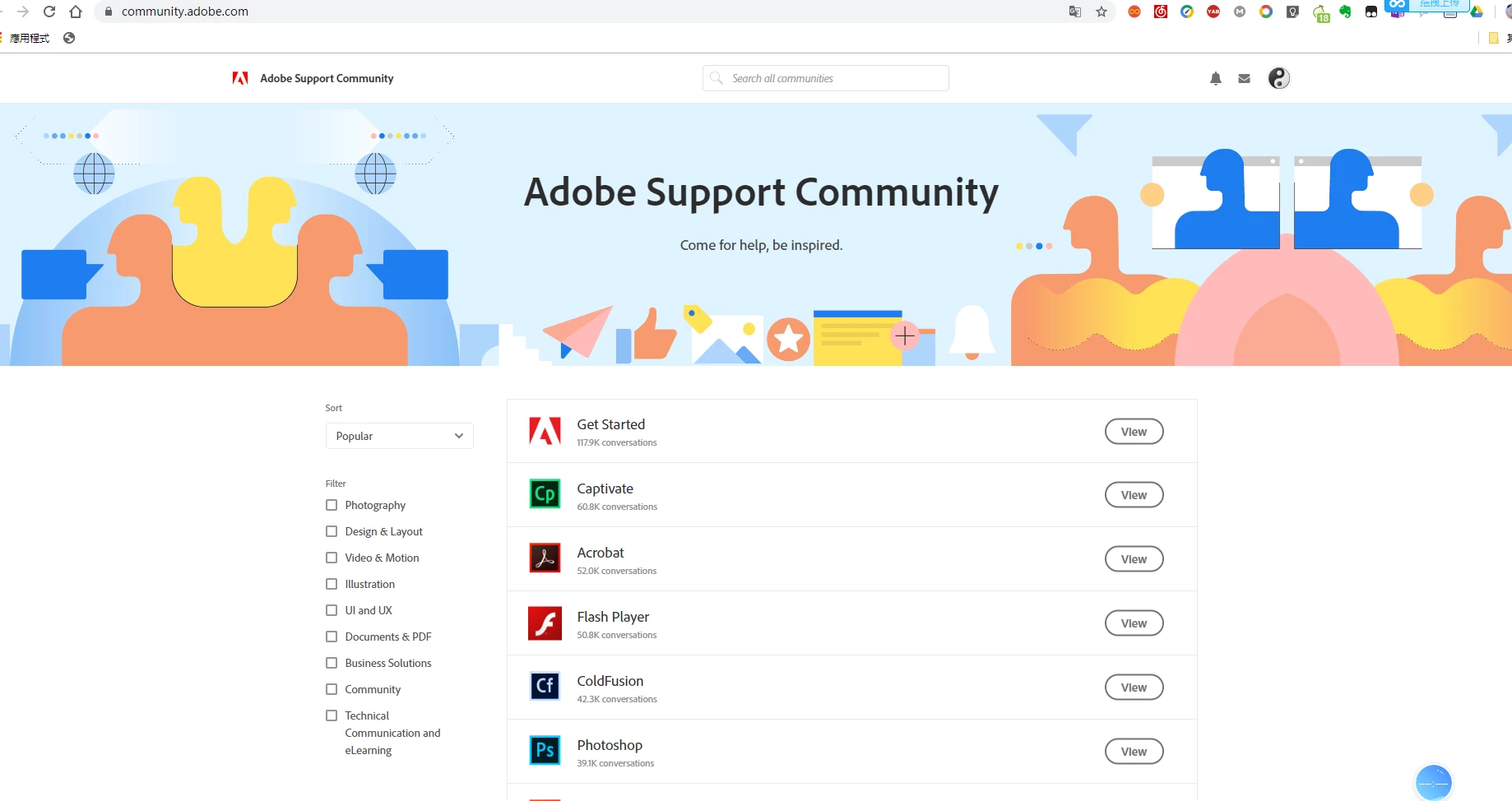Screen dimensions: 1512x801
Task: Click the Captivate Cp icon
Action: click(x=545, y=494)
